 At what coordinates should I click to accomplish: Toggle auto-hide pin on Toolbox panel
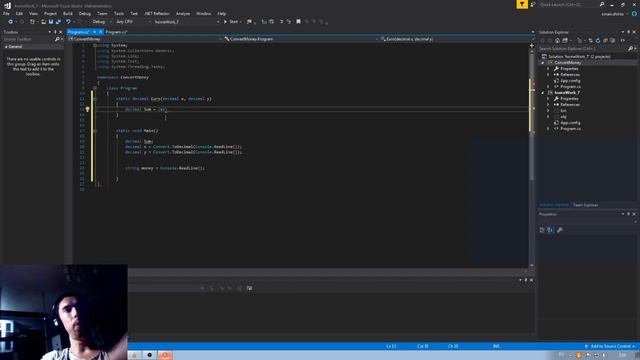pos(56,32)
